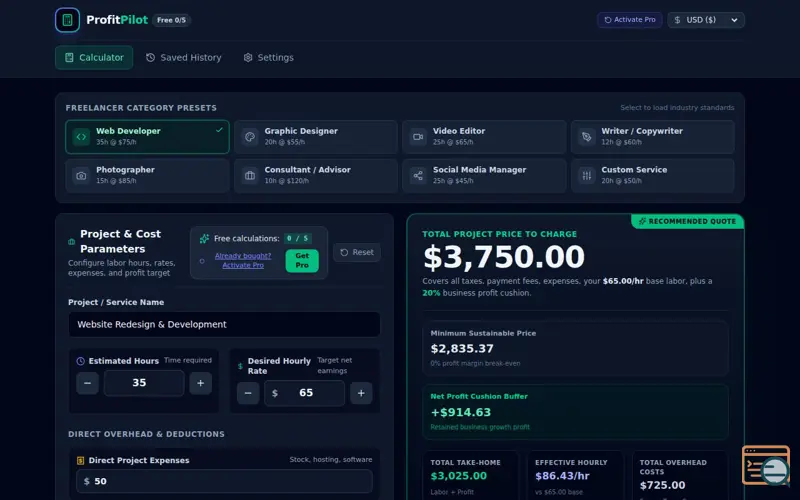Increase Desired Hourly Rate with plus button
Viewport: 800px width, 500px height.
click(x=361, y=393)
